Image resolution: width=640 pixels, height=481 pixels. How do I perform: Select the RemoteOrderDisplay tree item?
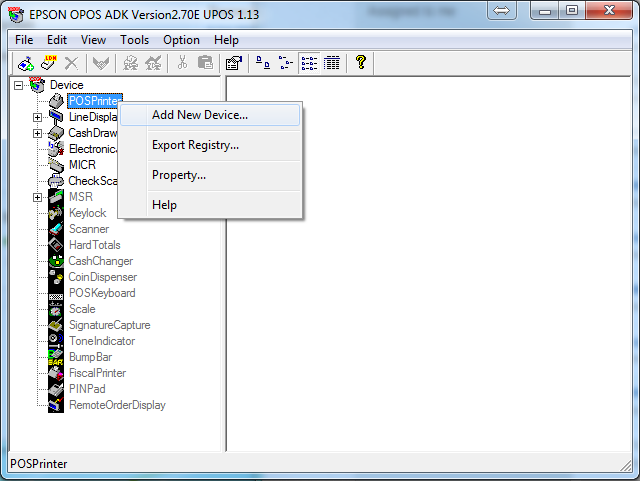[117, 405]
